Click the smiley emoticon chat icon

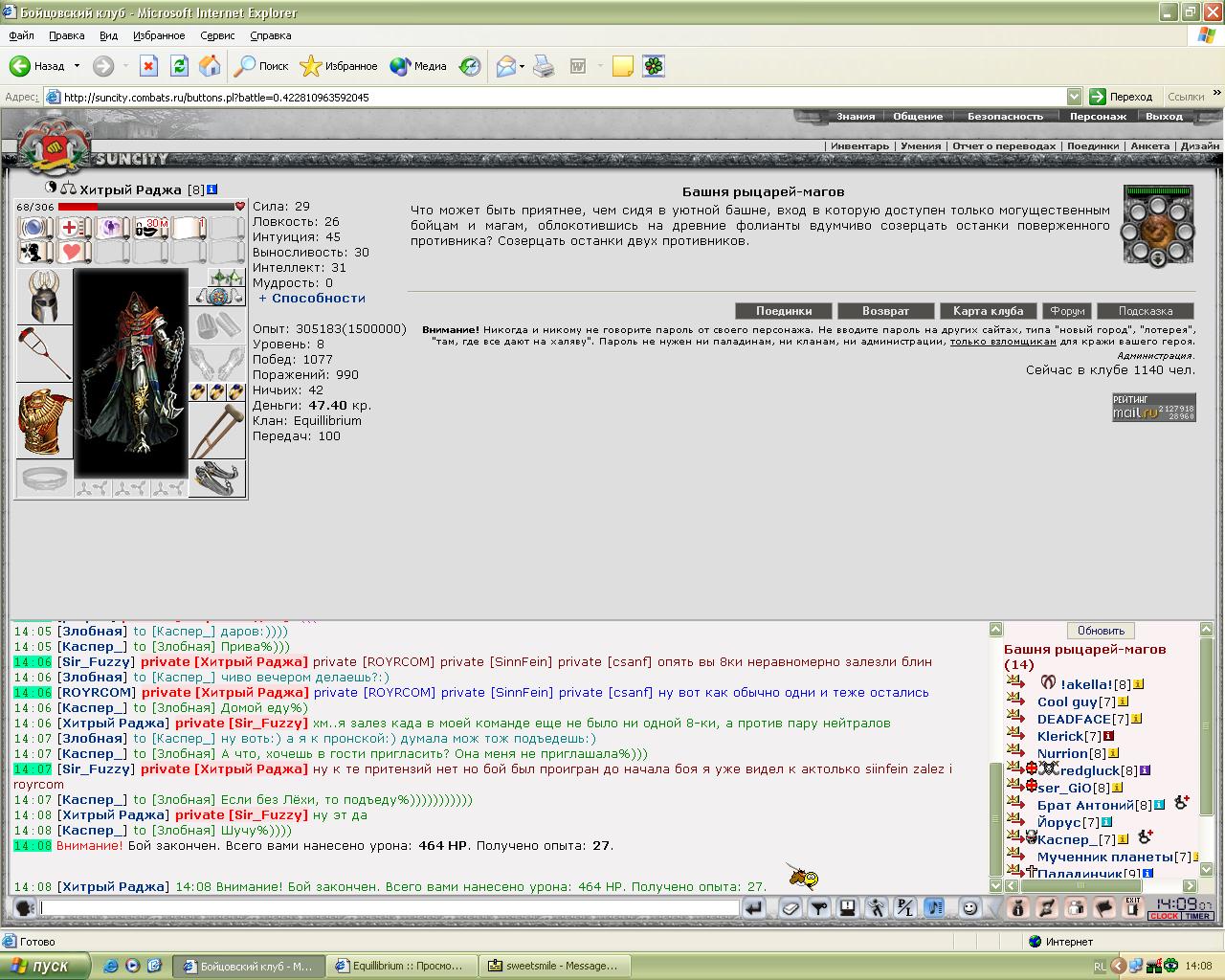tap(969, 908)
